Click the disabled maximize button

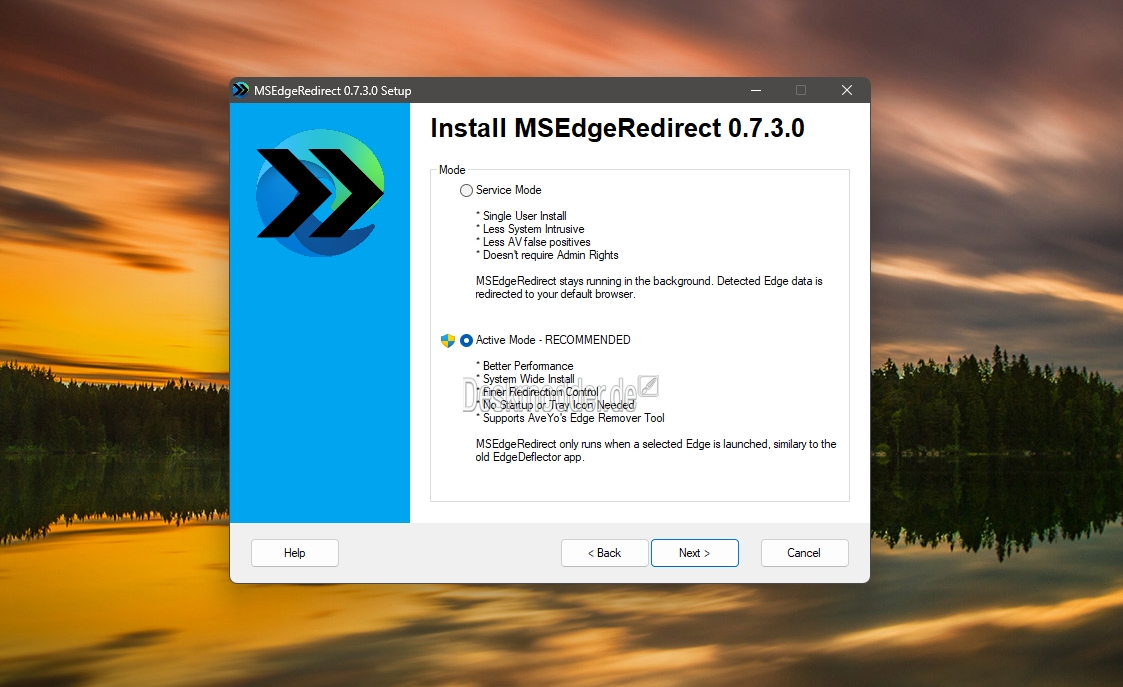[801, 90]
